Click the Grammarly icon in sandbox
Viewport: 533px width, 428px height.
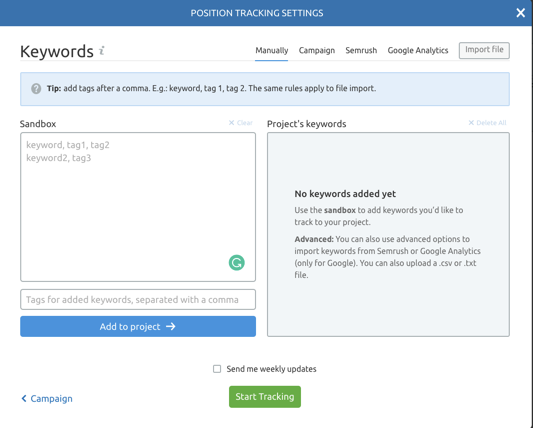pyautogui.click(x=237, y=262)
